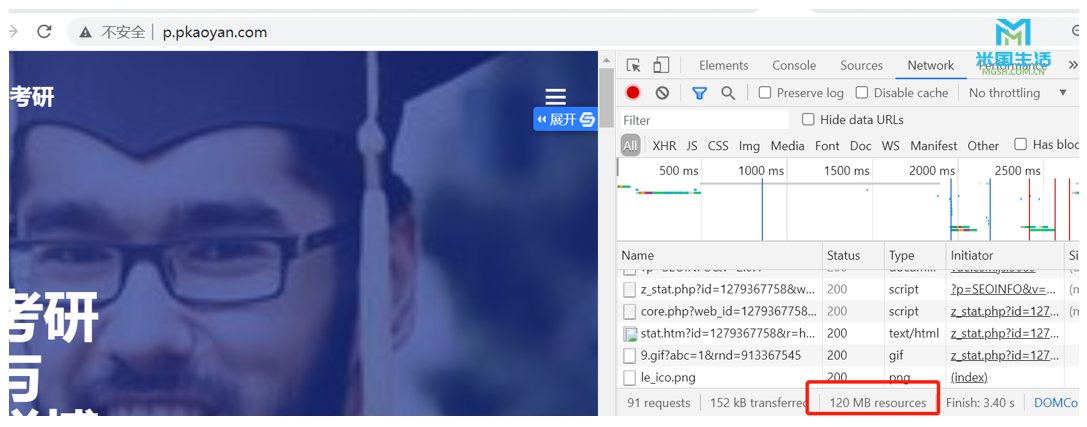
Task: Click the 152 kB transferred status entry
Action: click(759, 403)
